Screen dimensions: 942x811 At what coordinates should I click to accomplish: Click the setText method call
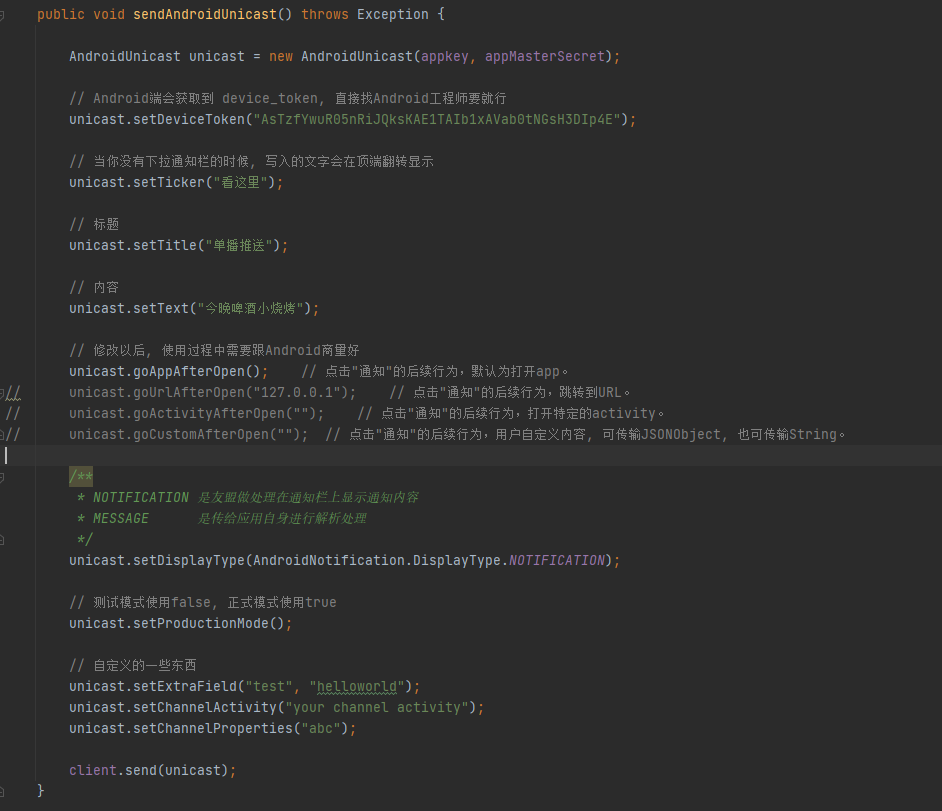161,309
